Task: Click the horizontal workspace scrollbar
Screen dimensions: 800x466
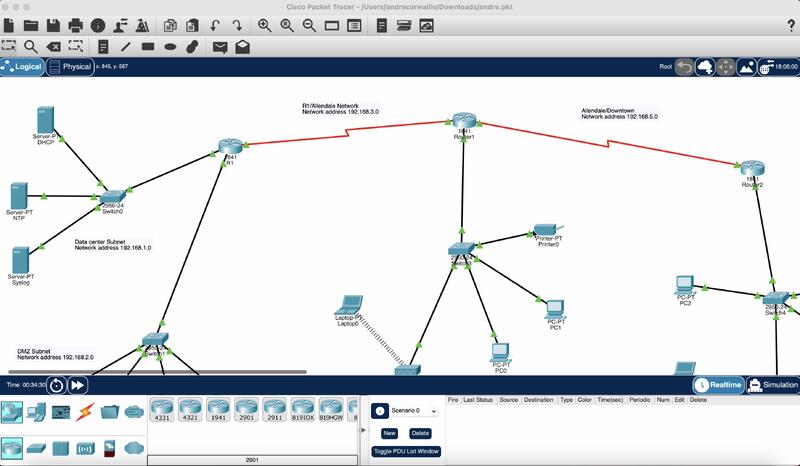Action: tap(158, 372)
